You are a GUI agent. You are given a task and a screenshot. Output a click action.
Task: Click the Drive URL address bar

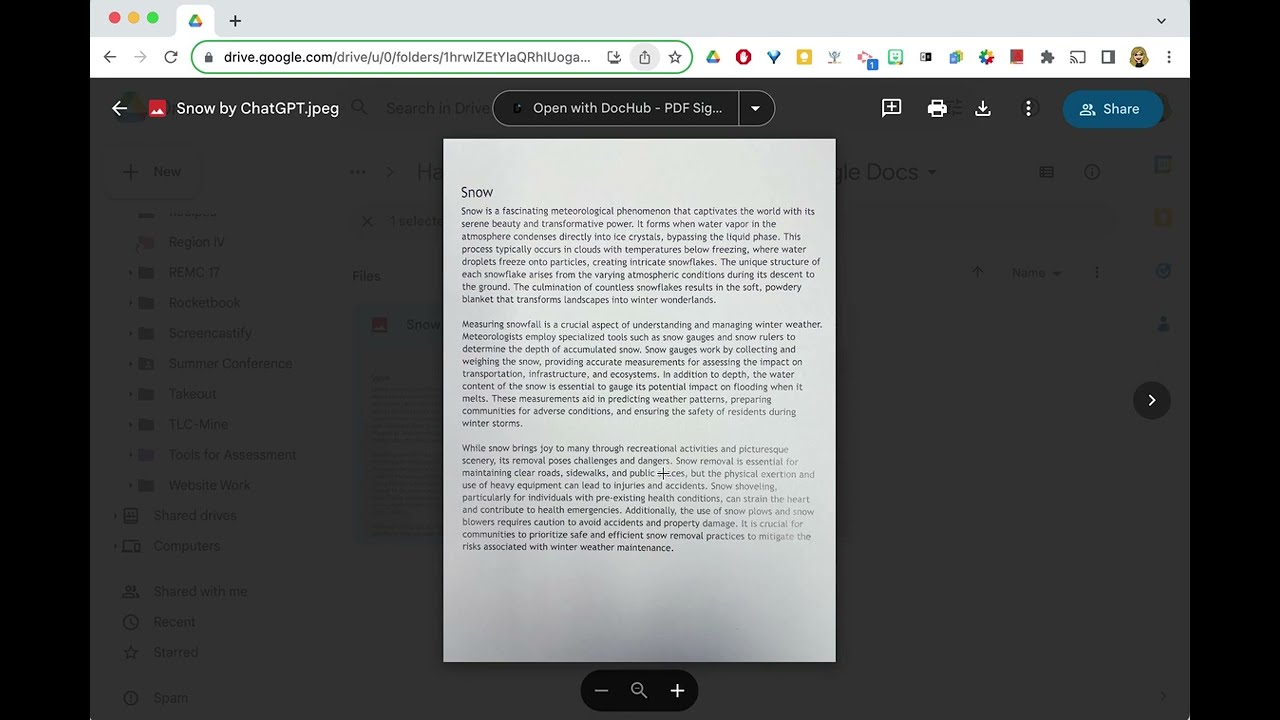pos(405,57)
